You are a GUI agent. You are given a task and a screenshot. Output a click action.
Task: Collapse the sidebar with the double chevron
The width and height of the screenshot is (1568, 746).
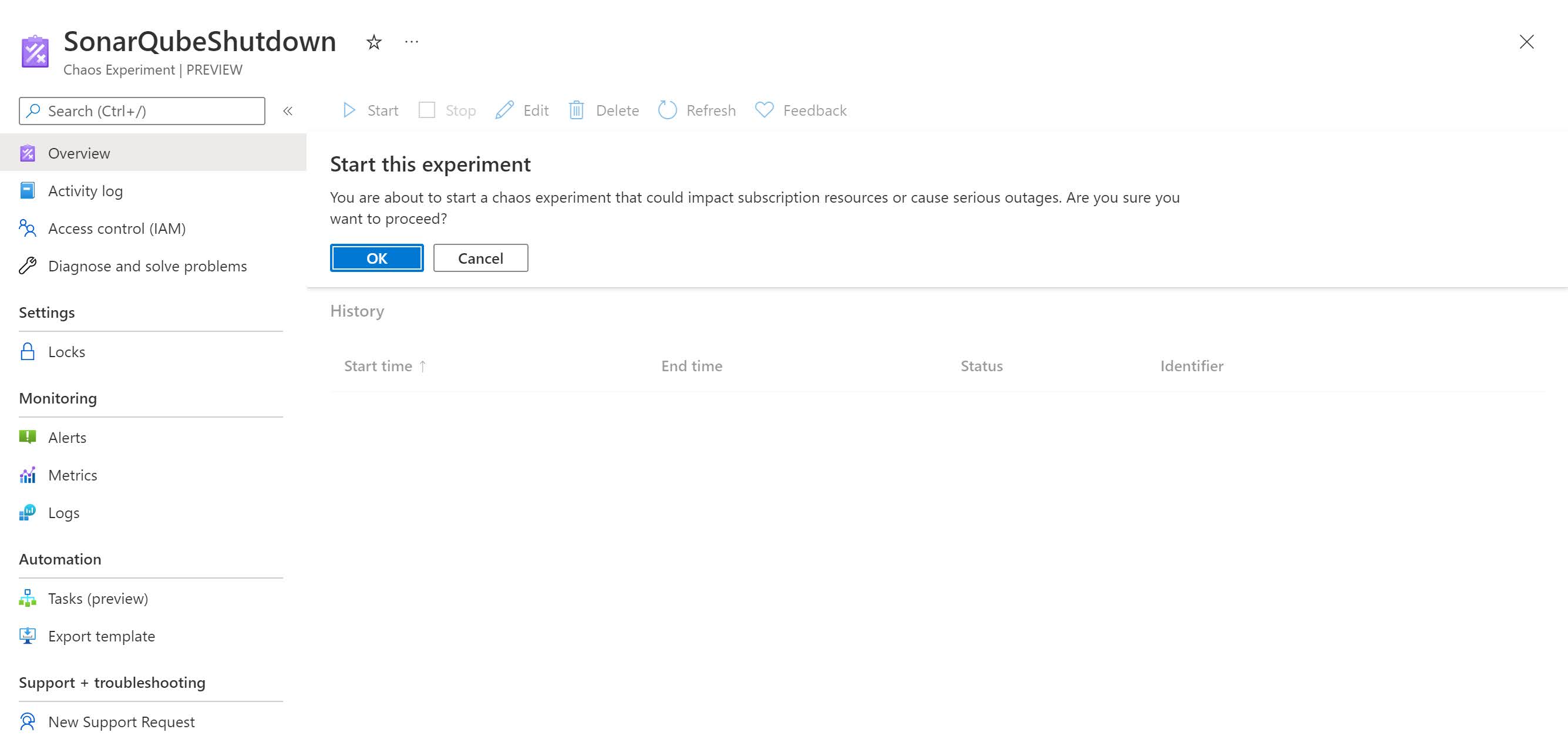288,111
